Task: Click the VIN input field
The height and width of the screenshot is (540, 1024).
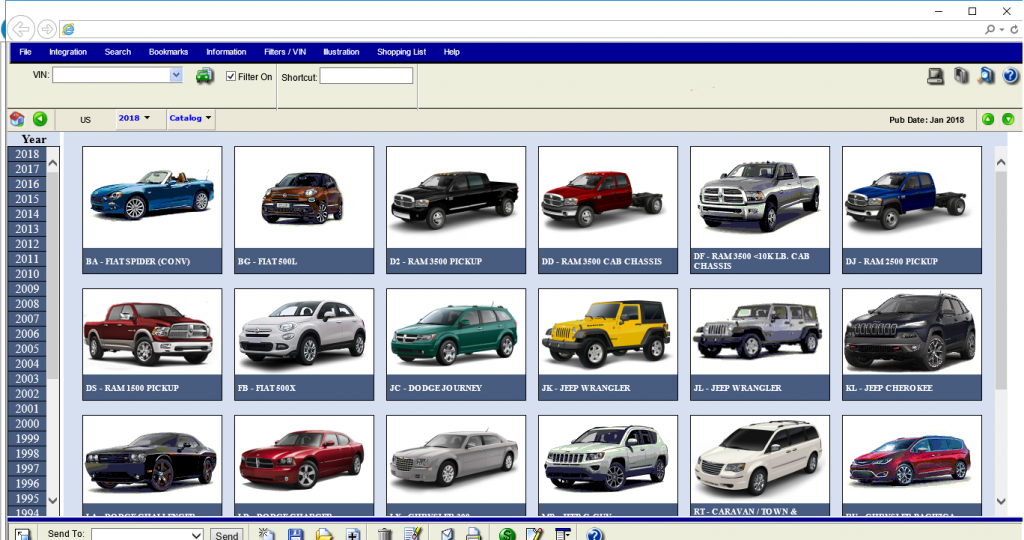Action: pos(112,75)
